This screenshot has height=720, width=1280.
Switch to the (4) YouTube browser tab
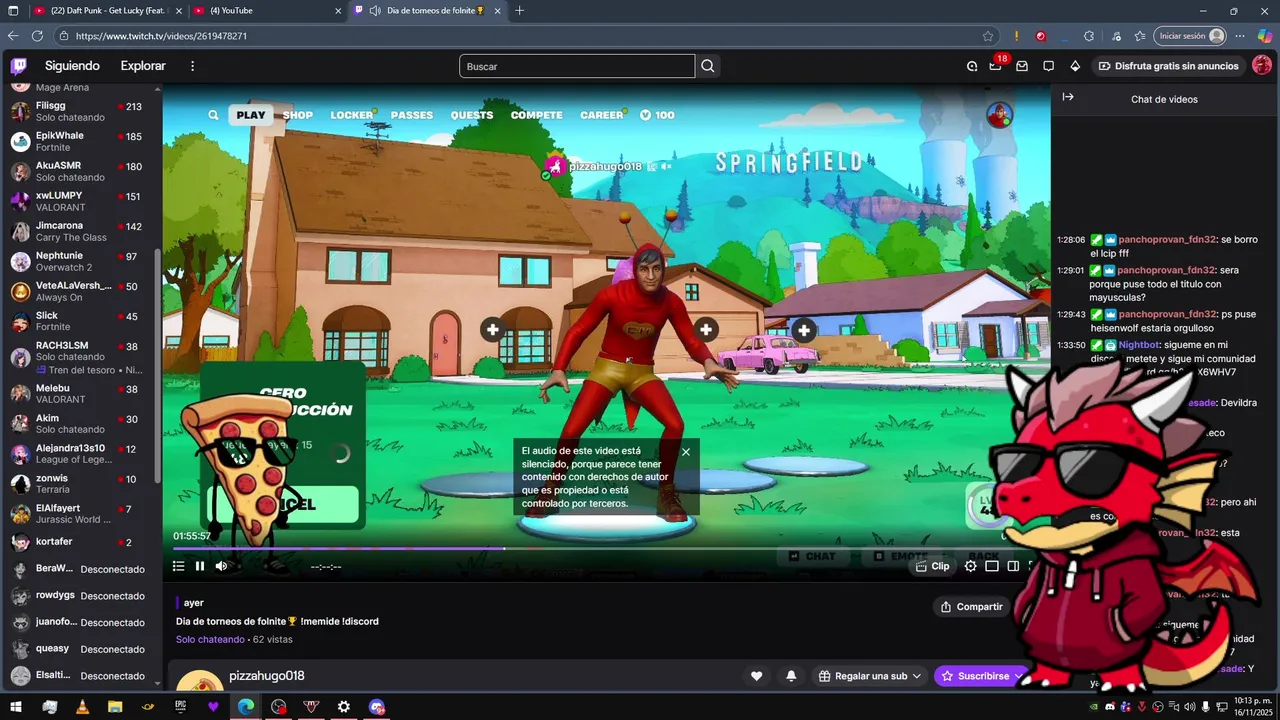coord(265,11)
